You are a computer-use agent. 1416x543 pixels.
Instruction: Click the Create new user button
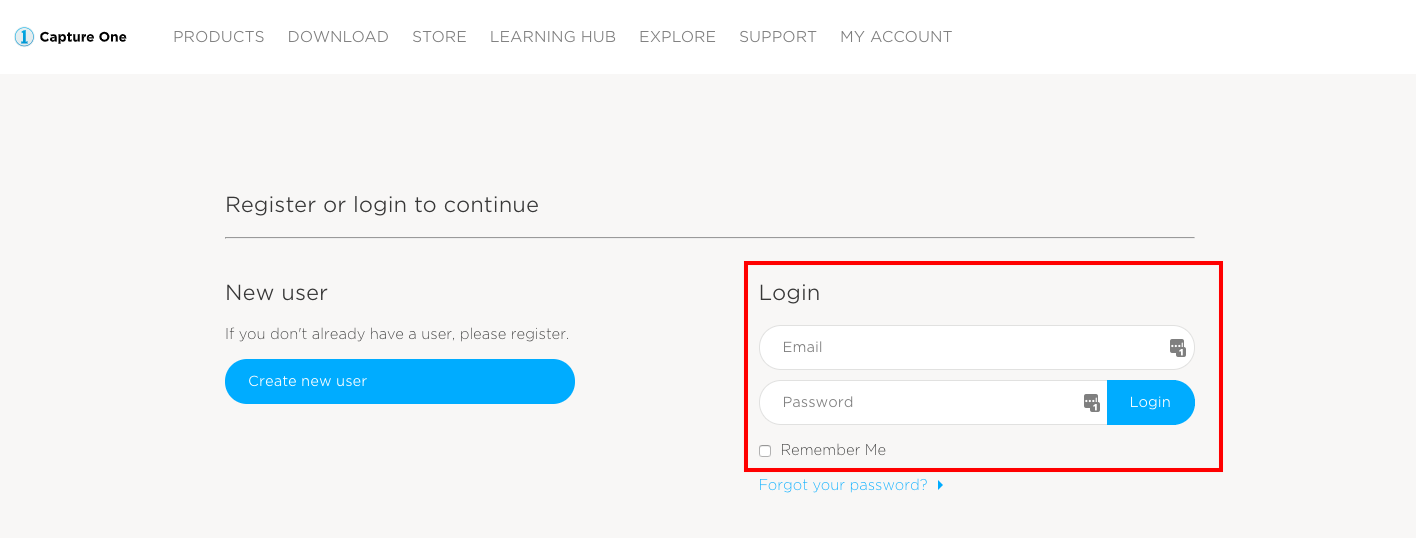400,382
